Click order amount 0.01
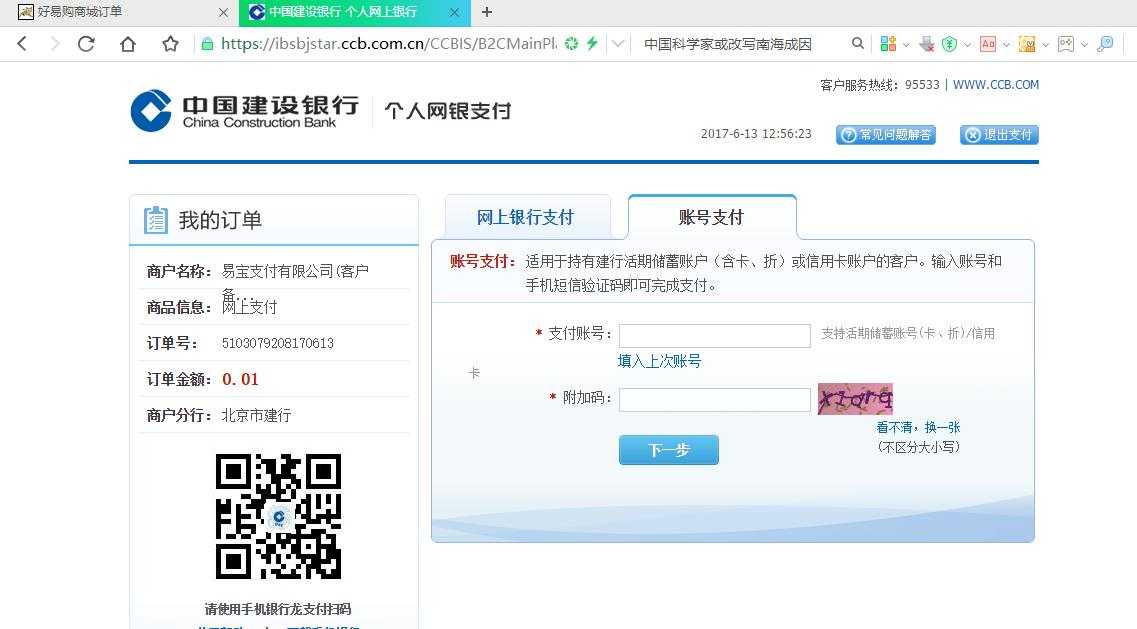Image resolution: width=1137 pixels, height=629 pixels. tap(240, 379)
